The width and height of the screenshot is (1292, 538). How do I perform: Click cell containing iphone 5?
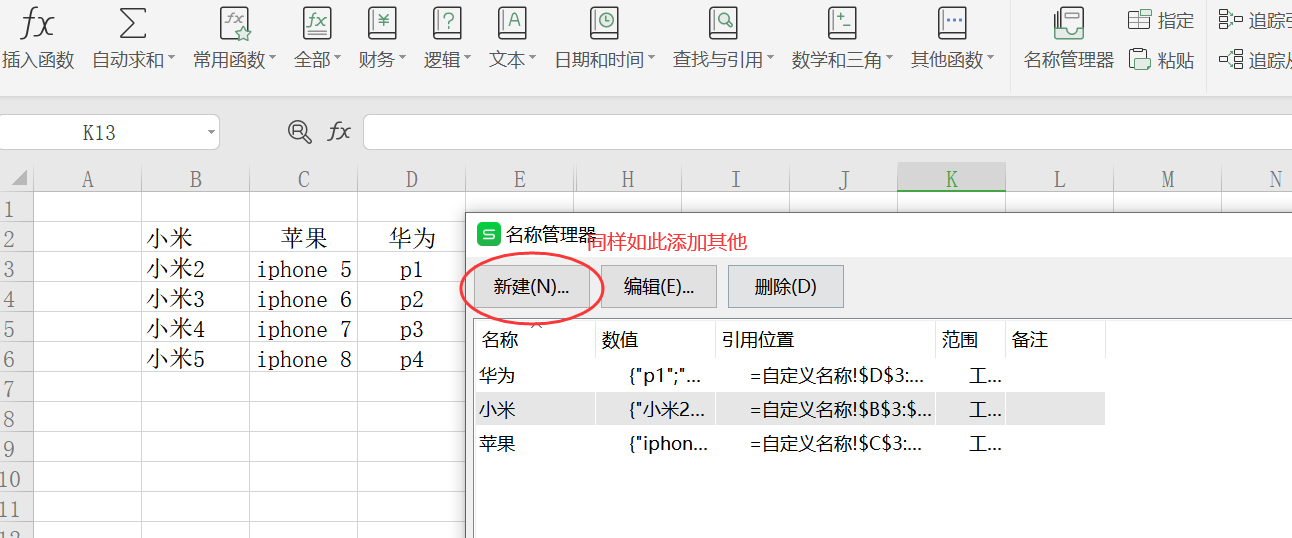(x=304, y=269)
